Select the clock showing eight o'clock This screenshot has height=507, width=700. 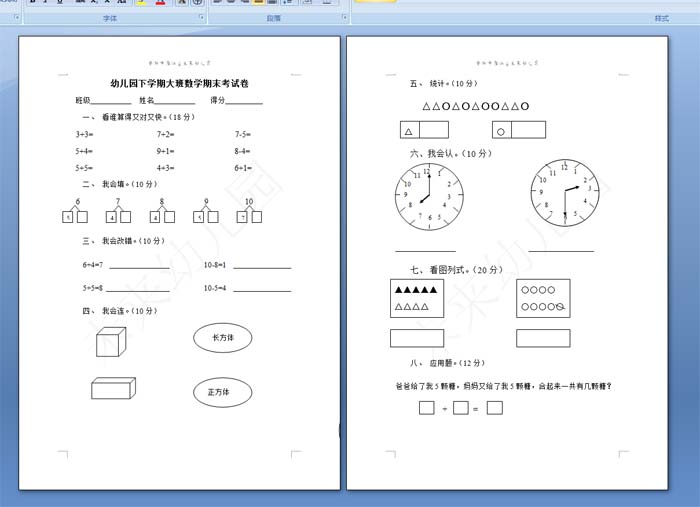pyautogui.click(x=429, y=197)
